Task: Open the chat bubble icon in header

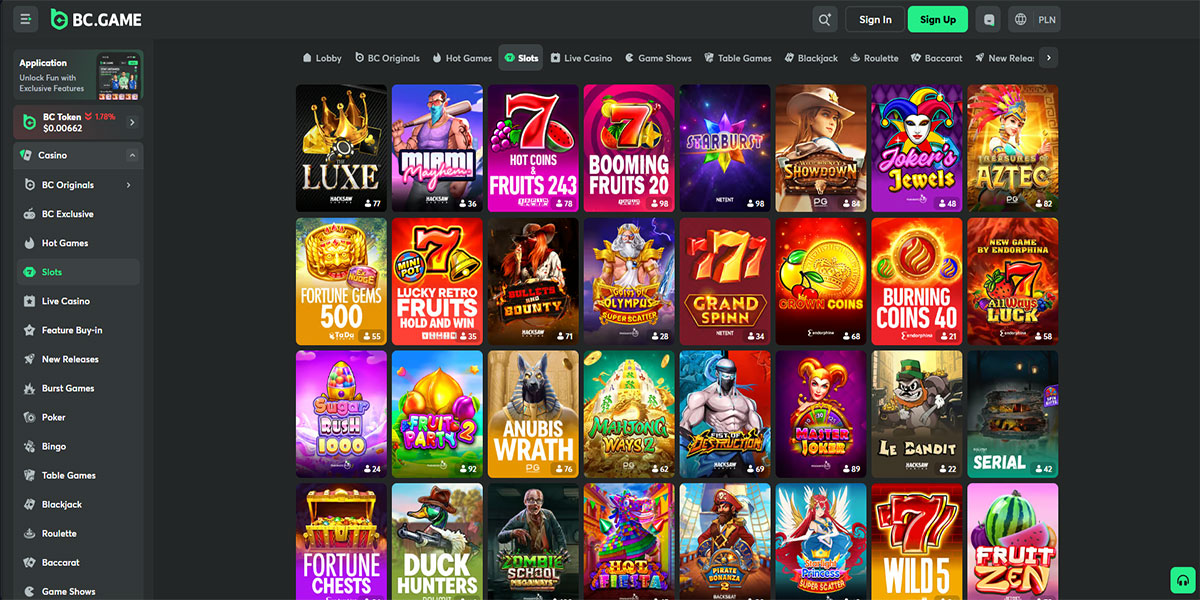Action: [x=989, y=19]
